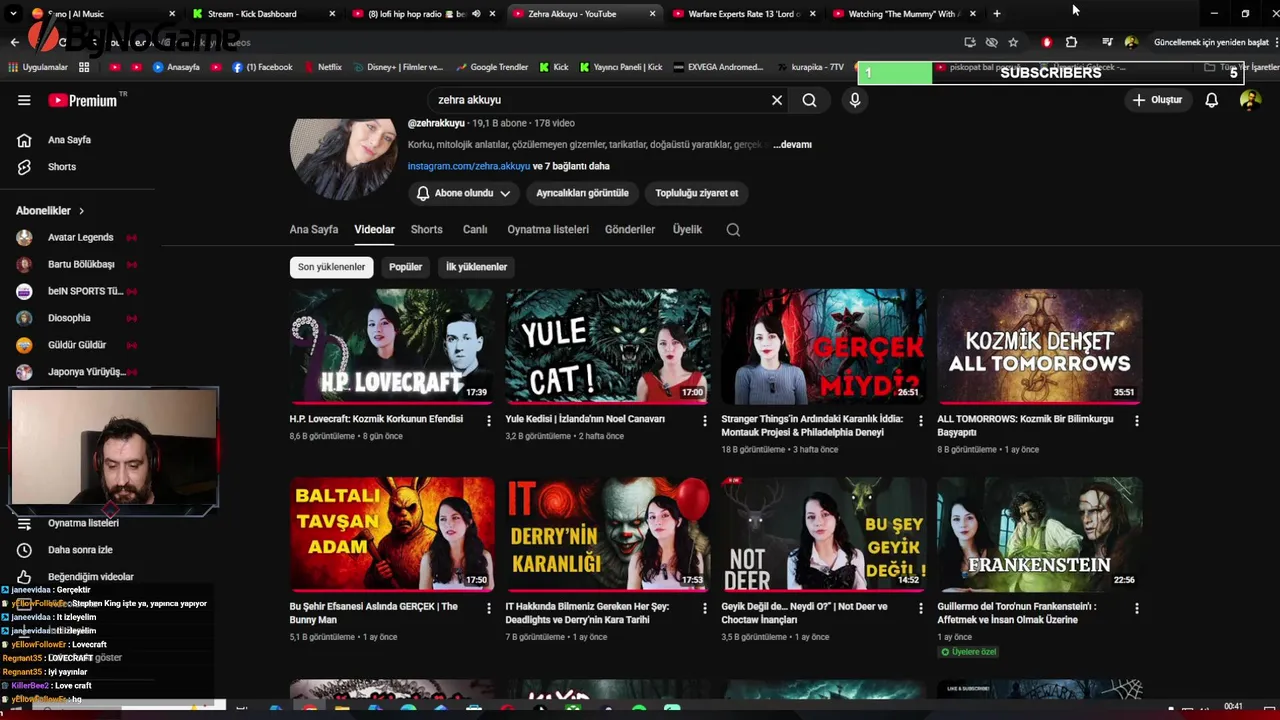The width and height of the screenshot is (1280, 720).
Task: Open options menu for Stranger Things video
Action: coord(920,421)
